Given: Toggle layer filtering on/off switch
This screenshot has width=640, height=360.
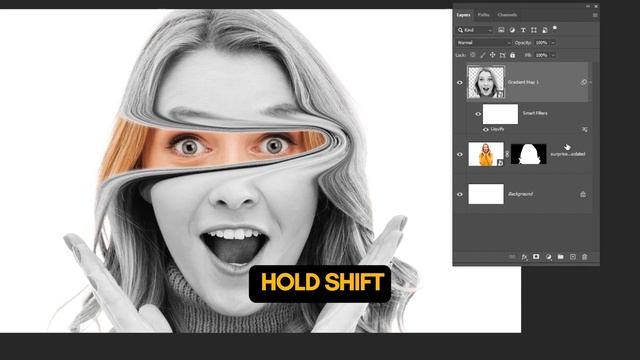Looking at the screenshot, I should [x=555, y=28].
